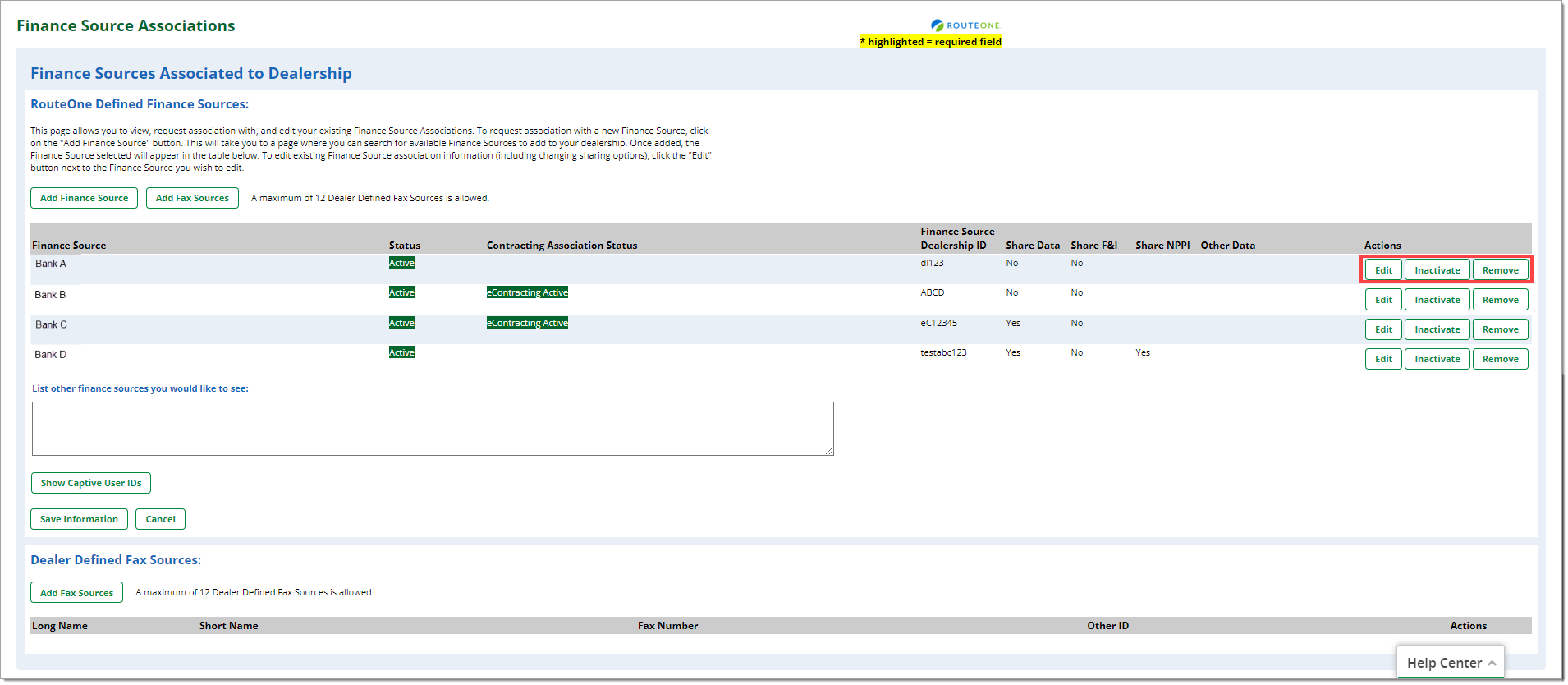Click Share NPPI column header
This screenshot has height=685, width=1568.
point(1162,246)
